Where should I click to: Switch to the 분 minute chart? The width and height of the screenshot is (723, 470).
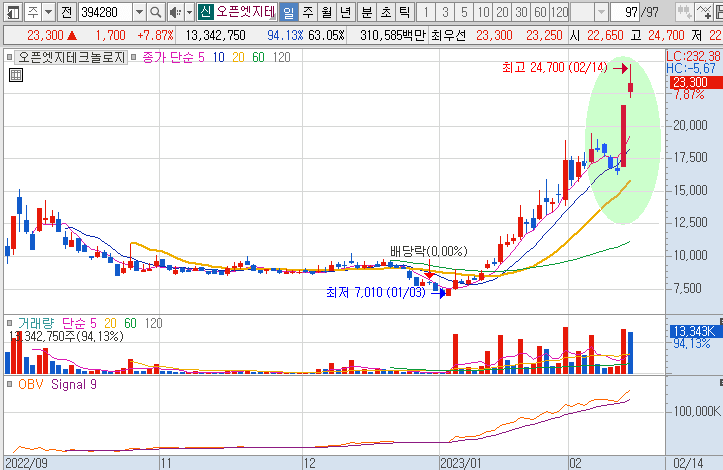pyautogui.click(x=367, y=12)
